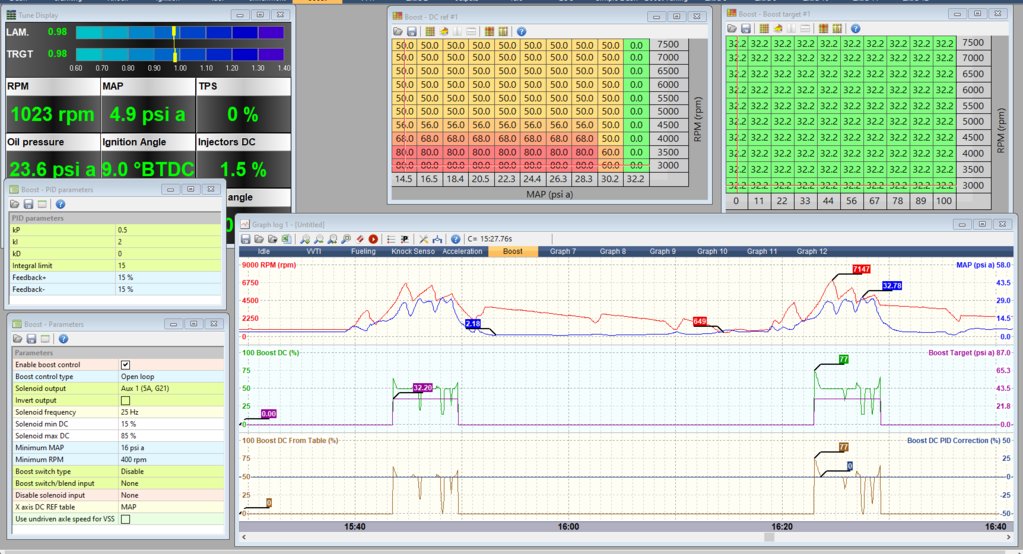Open a file in the Boost DC ref window
Screen dimensions: 1023x554
point(398,31)
